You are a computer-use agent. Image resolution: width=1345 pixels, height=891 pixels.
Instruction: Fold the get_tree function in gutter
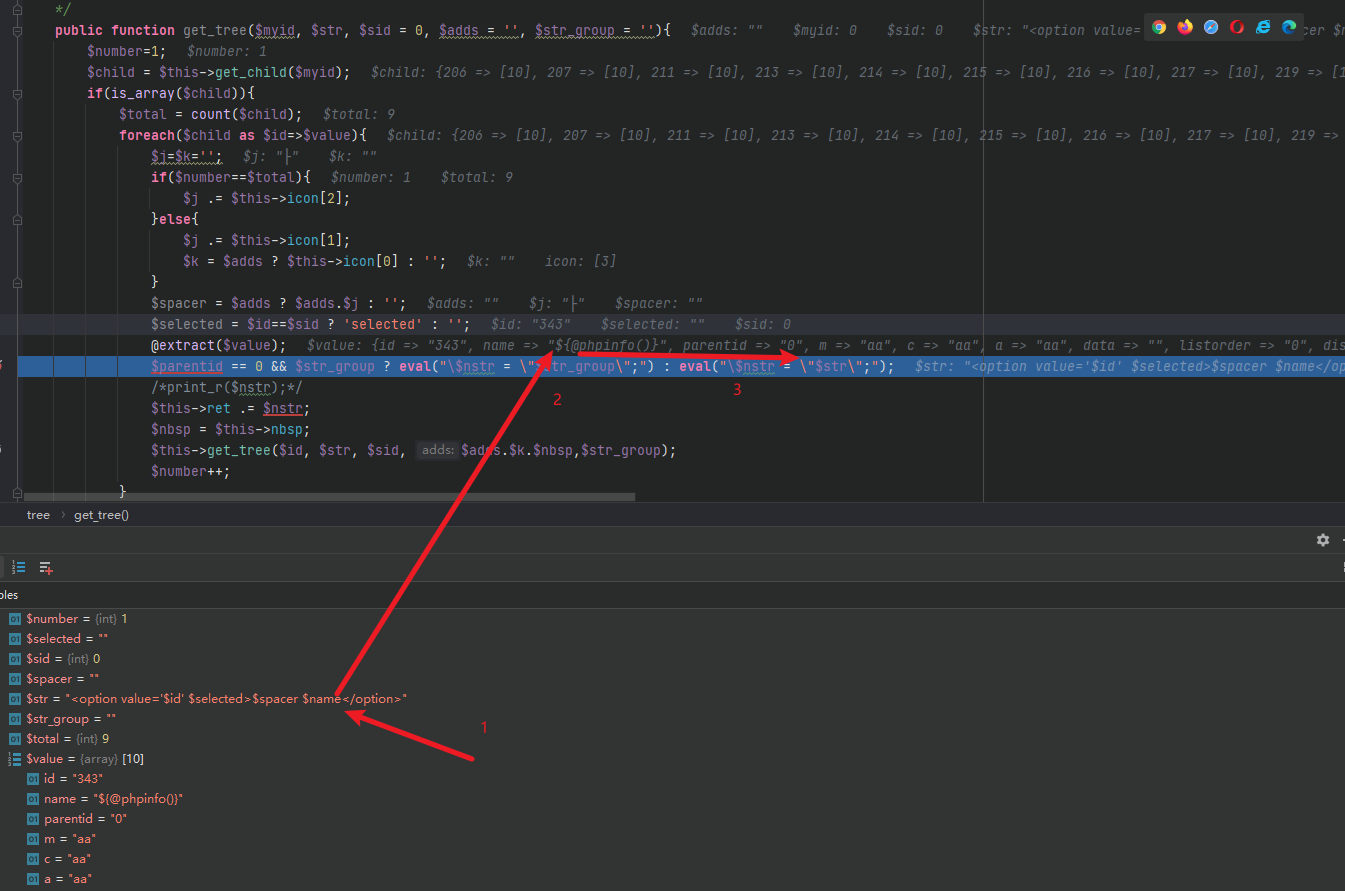tap(18, 31)
